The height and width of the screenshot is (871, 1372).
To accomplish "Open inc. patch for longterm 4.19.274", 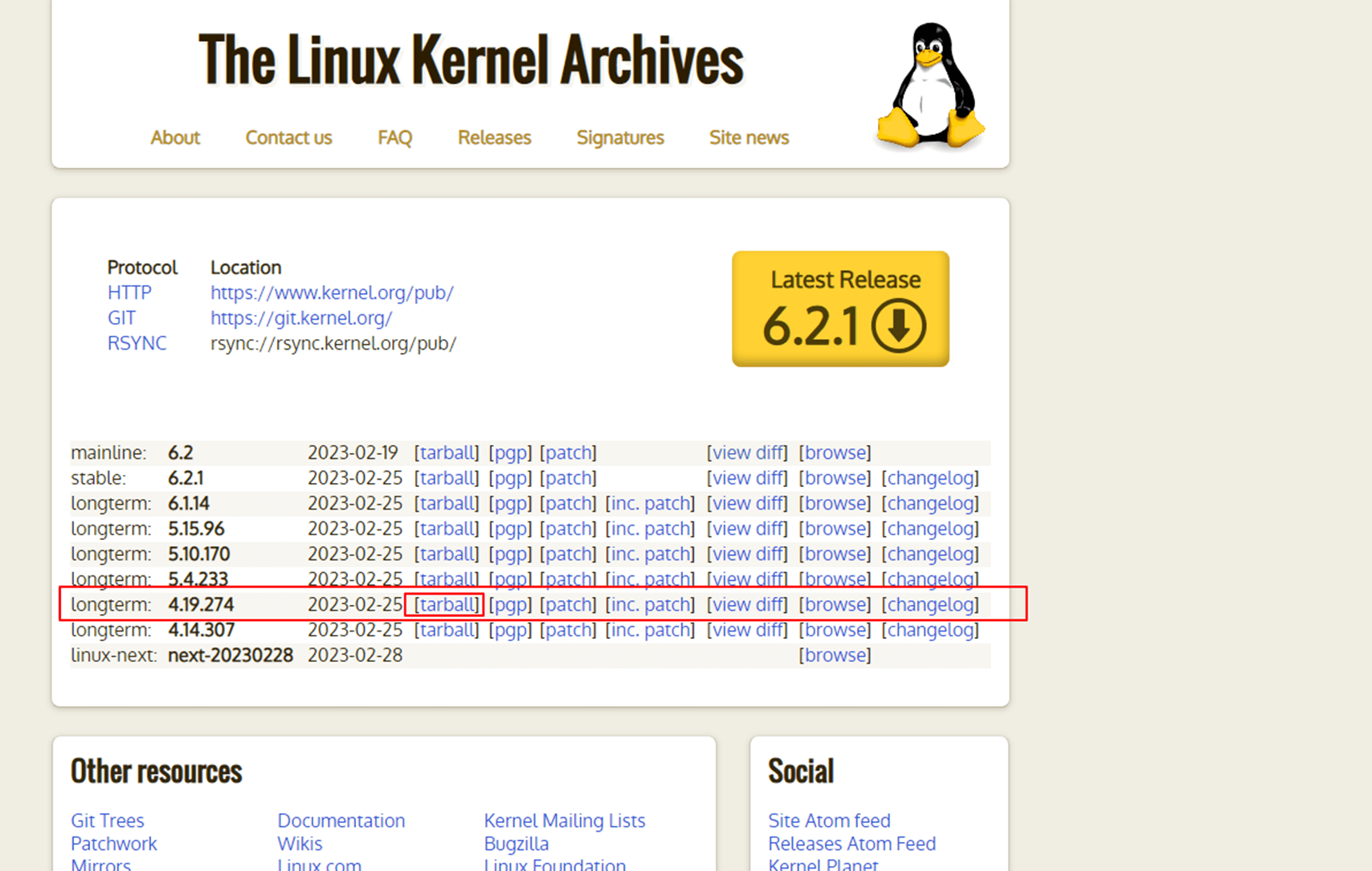I will 650,604.
